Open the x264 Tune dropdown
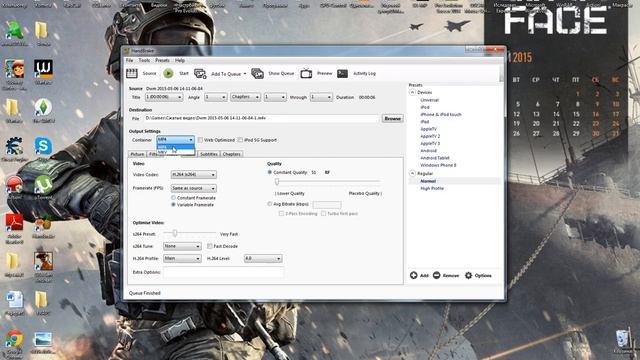This screenshot has width=640, height=360. [x=182, y=246]
